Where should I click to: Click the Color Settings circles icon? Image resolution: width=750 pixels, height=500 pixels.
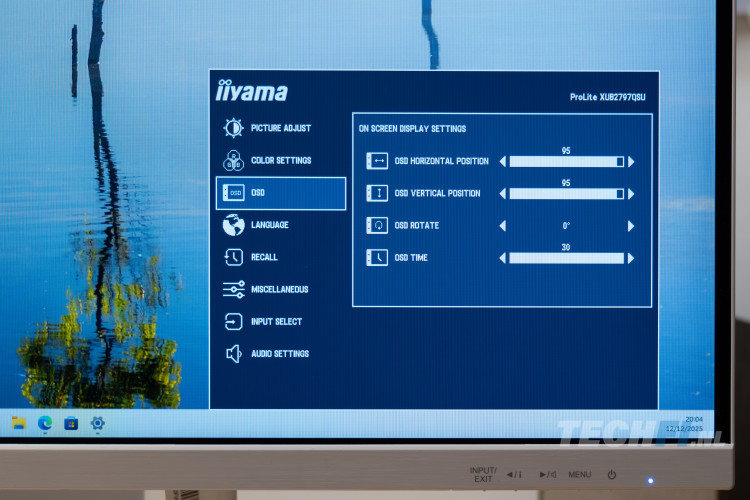click(233, 160)
